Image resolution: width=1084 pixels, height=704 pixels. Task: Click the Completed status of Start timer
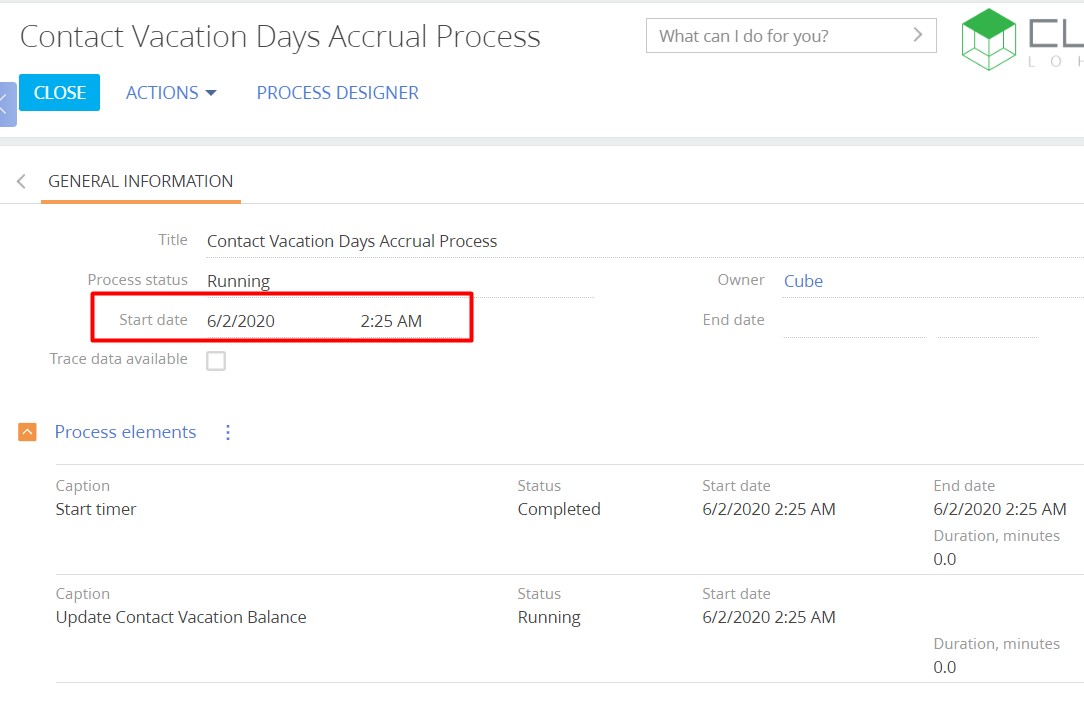559,510
